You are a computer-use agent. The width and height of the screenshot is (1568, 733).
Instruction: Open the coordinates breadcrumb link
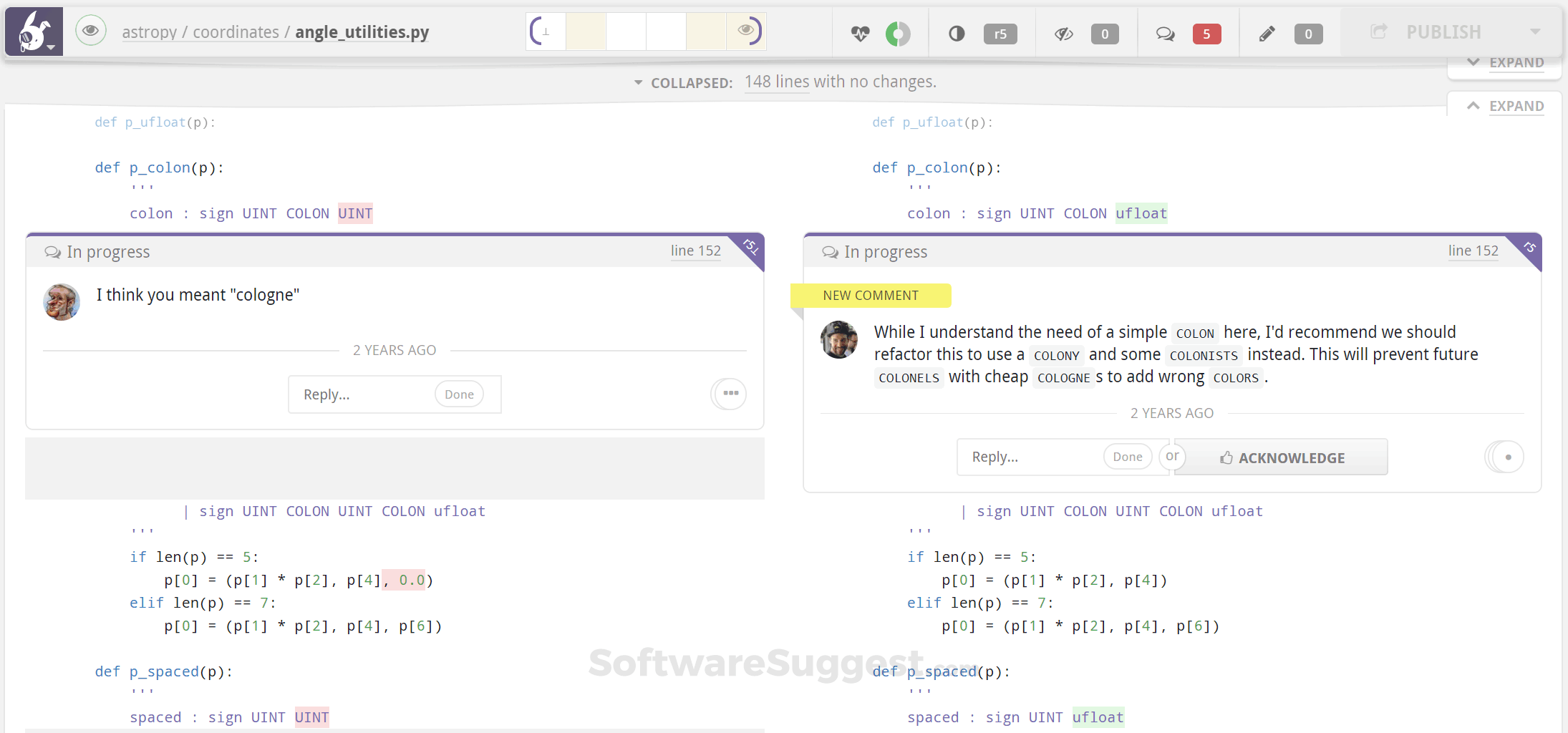click(x=235, y=31)
